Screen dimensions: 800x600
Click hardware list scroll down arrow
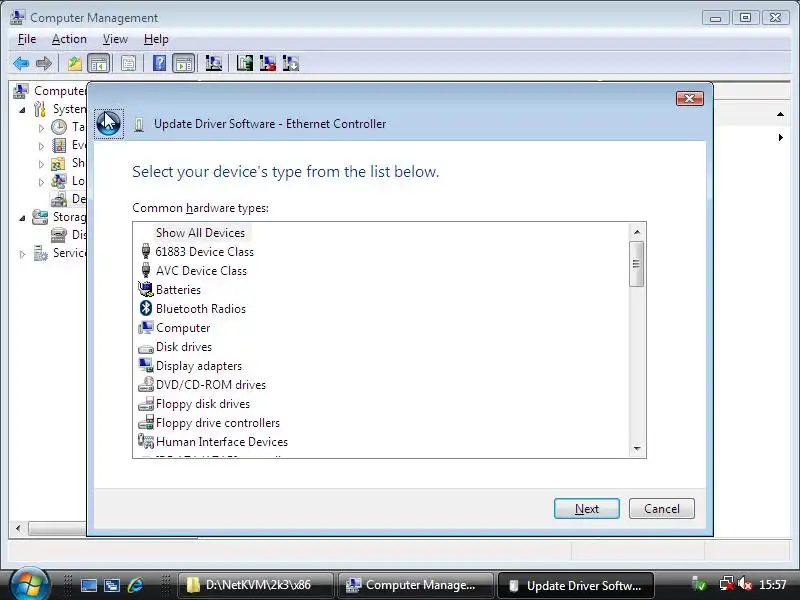tap(637, 448)
